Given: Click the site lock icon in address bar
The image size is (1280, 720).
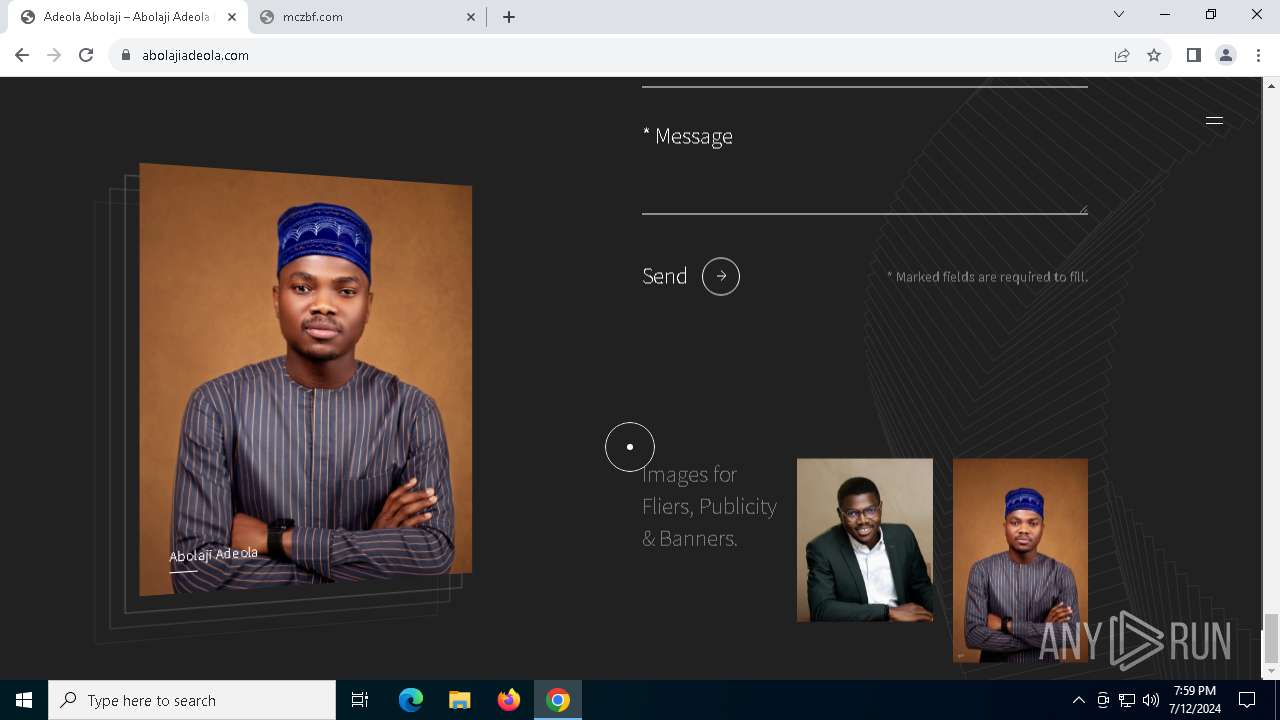Looking at the screenshot, I should [126, 55].
